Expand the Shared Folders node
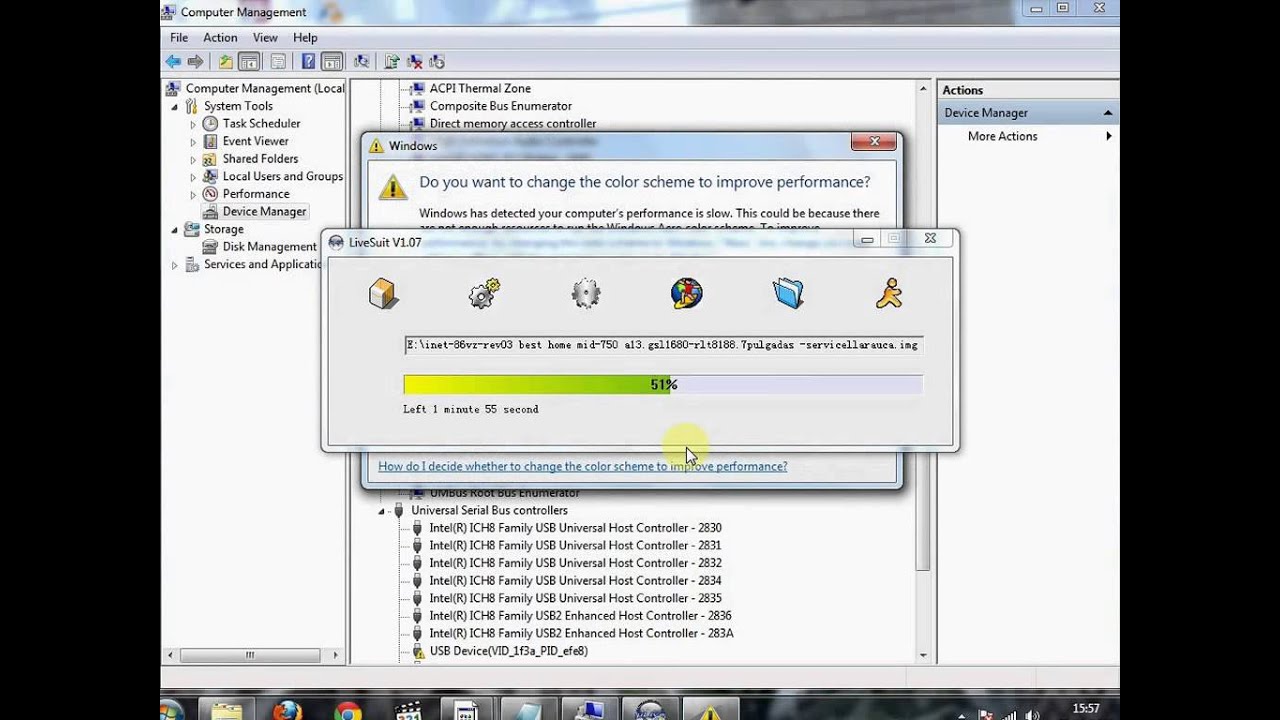 pyautogui.click(x=193, y=159)
